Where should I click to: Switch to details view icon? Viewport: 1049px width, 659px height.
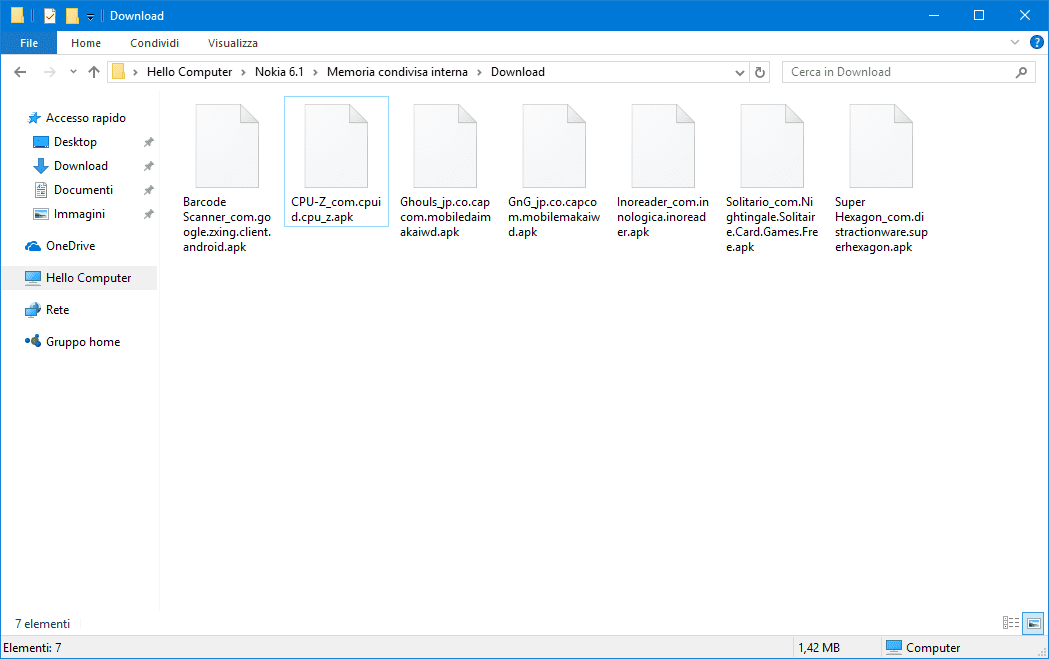(x=1011, y=623)
